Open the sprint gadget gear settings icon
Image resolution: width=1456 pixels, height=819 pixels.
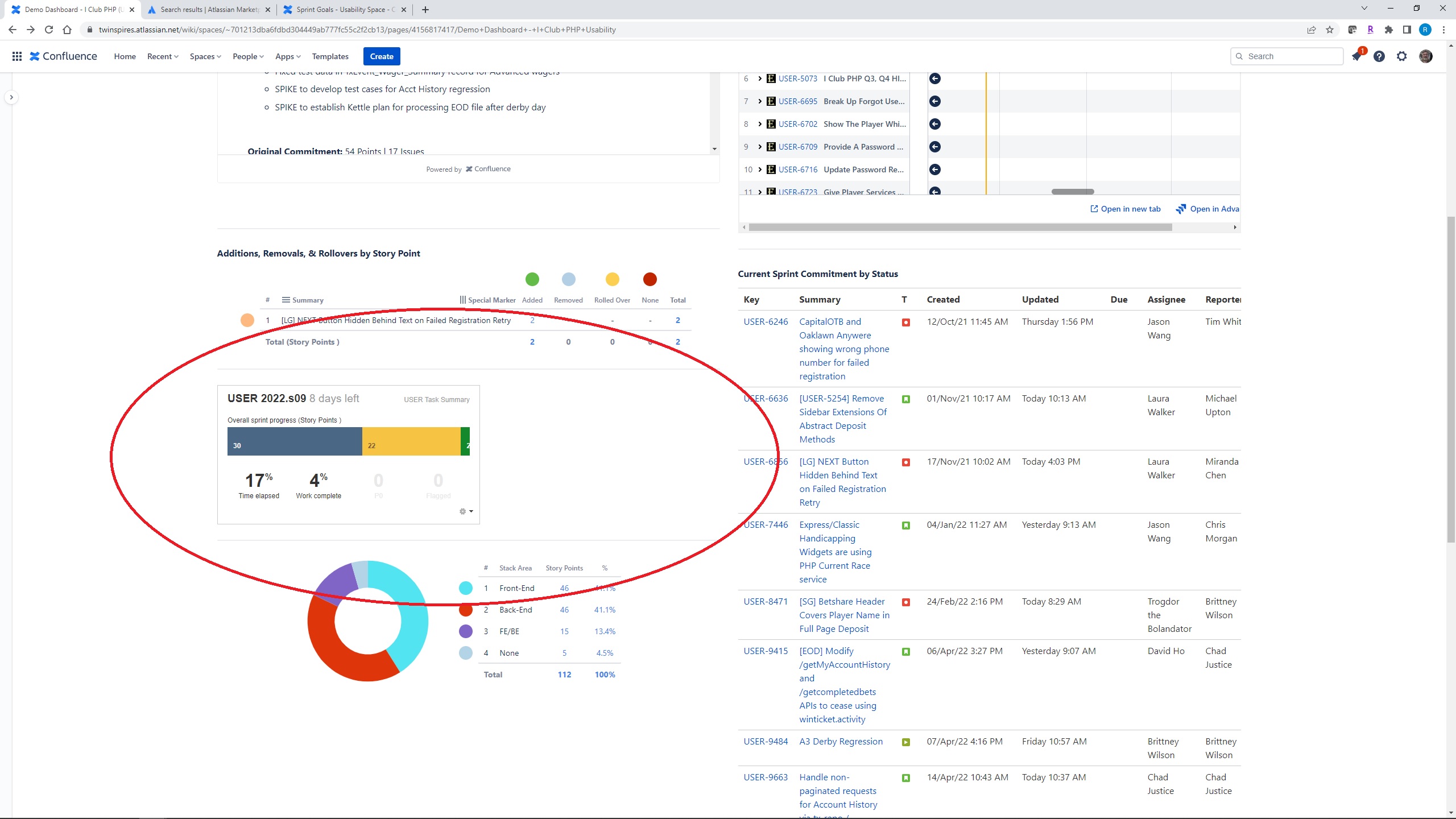click(466, 511)
